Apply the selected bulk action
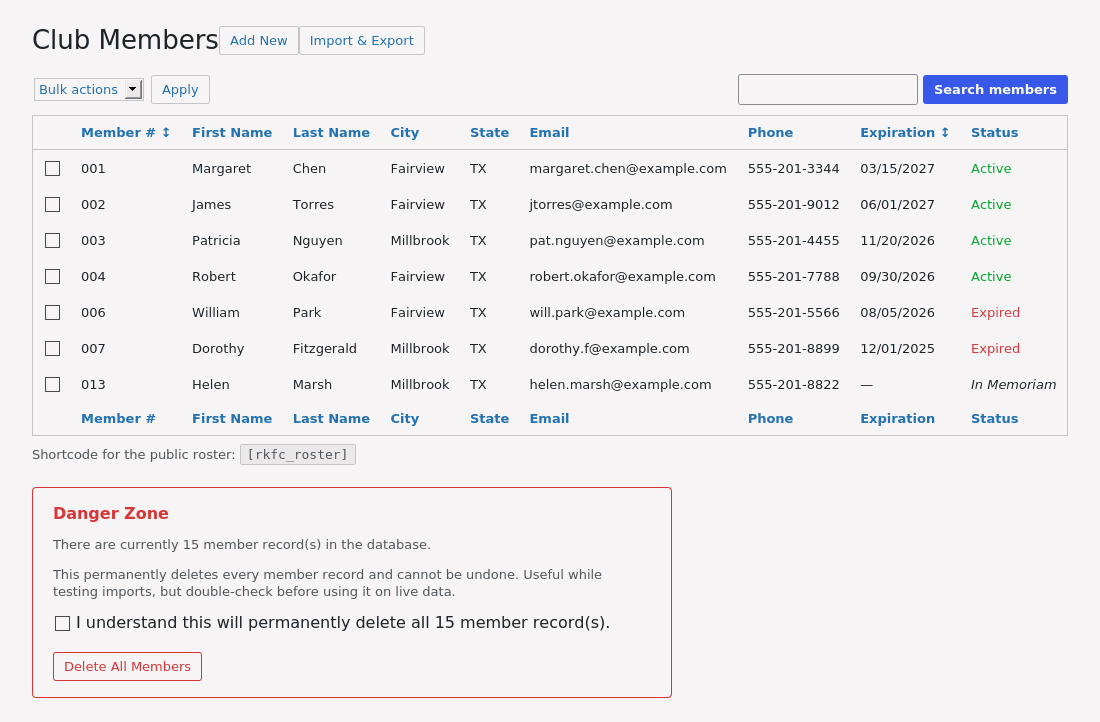 (180, 90)
